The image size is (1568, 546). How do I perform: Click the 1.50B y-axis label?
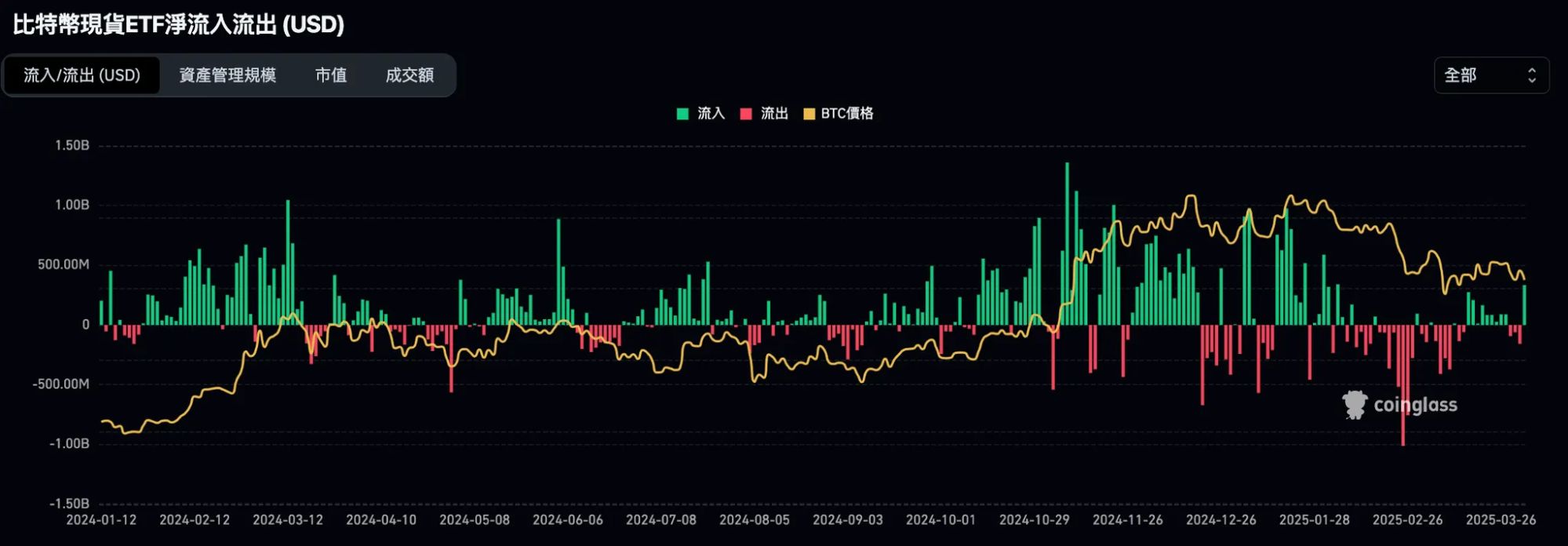pyautogui.click(x=72, y=146)
